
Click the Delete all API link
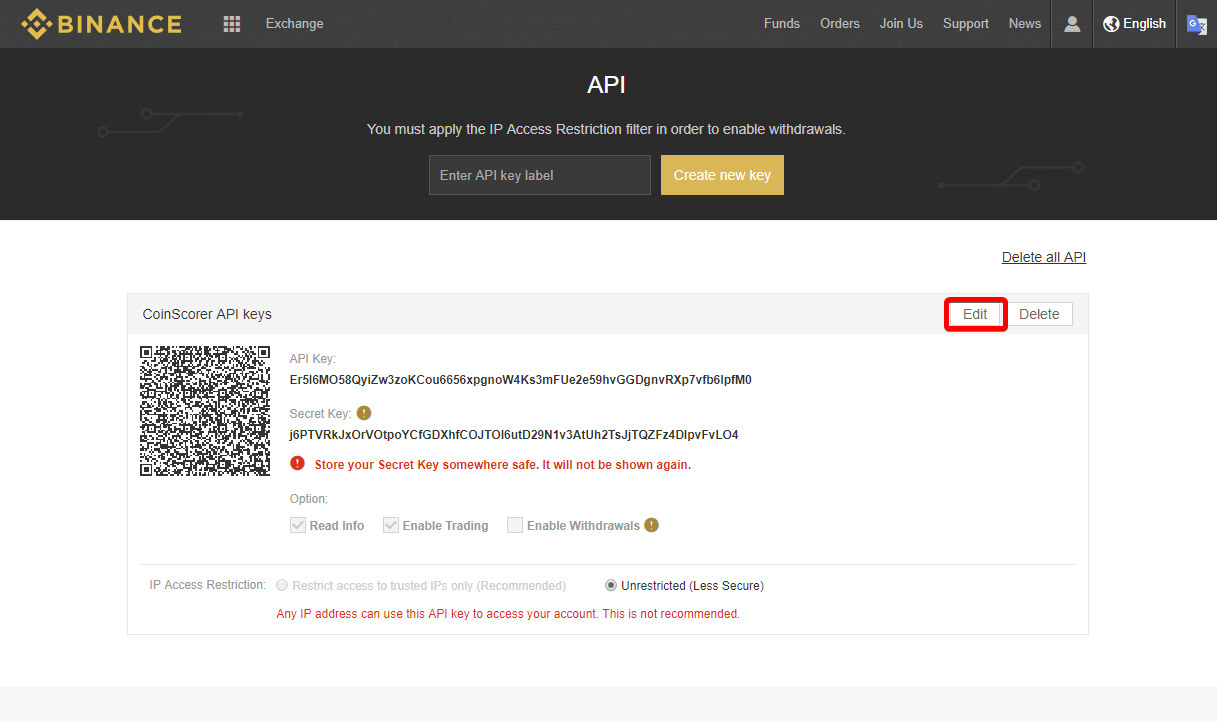coord(1044,257)
